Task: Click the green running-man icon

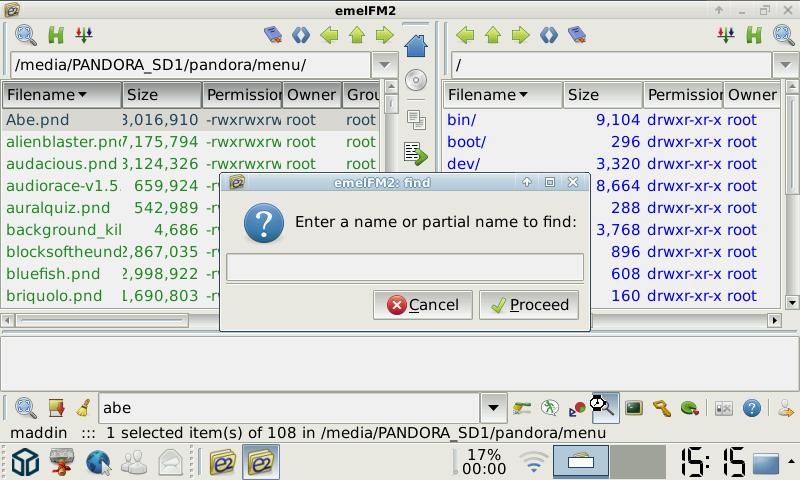Action: (549, 408)
